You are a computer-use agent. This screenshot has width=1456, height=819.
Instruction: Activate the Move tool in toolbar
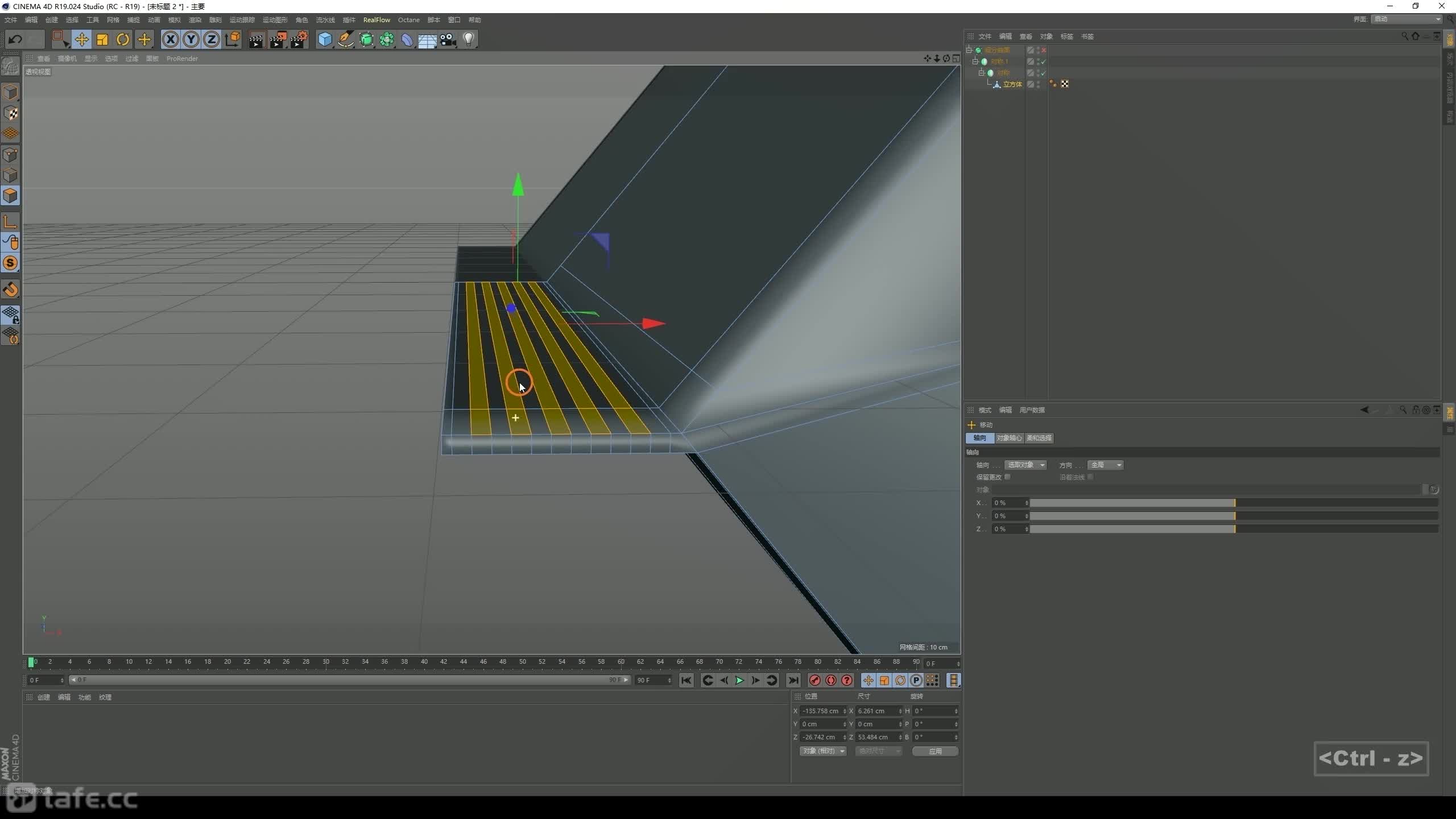click(81, 39)
